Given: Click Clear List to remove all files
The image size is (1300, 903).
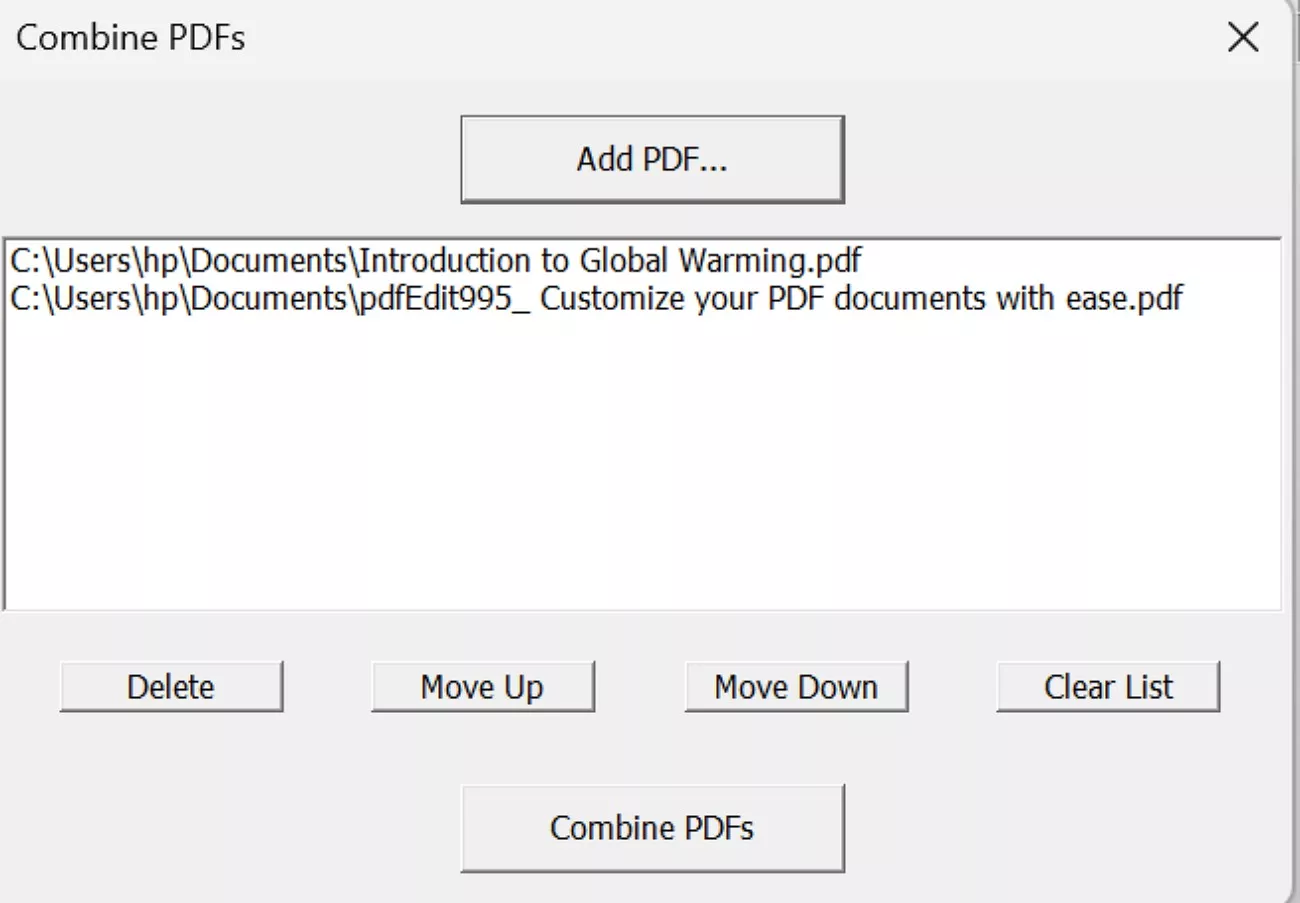Looking at the screenshot, I should (x=1106, y=686).
